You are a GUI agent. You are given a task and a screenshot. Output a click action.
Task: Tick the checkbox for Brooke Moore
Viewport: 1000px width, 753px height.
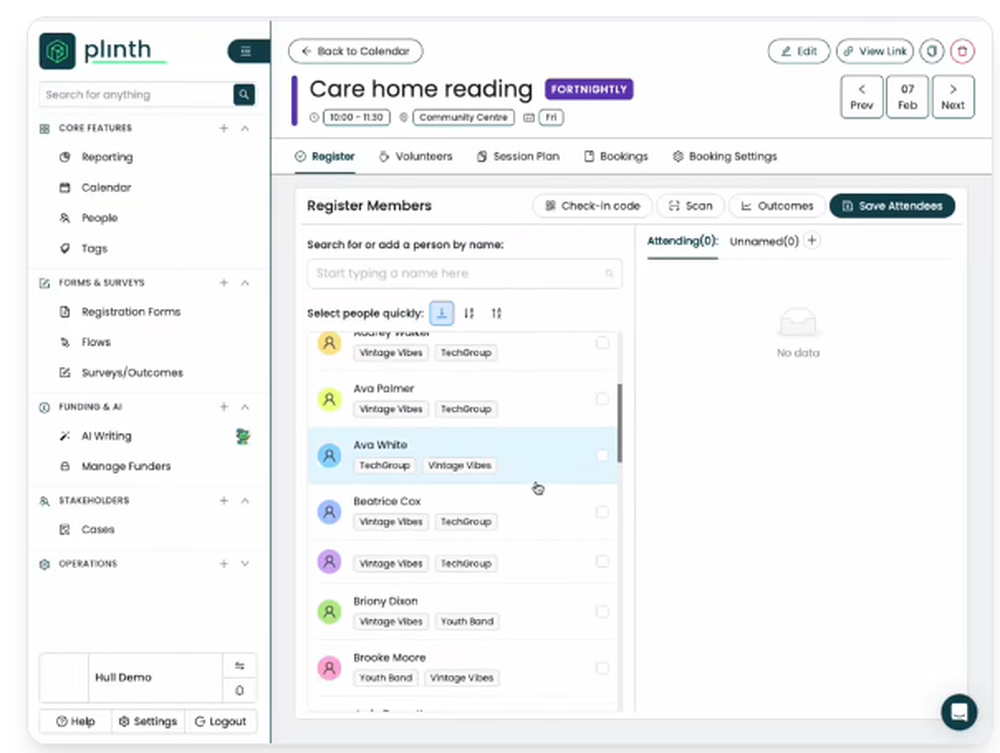[602, 668]
